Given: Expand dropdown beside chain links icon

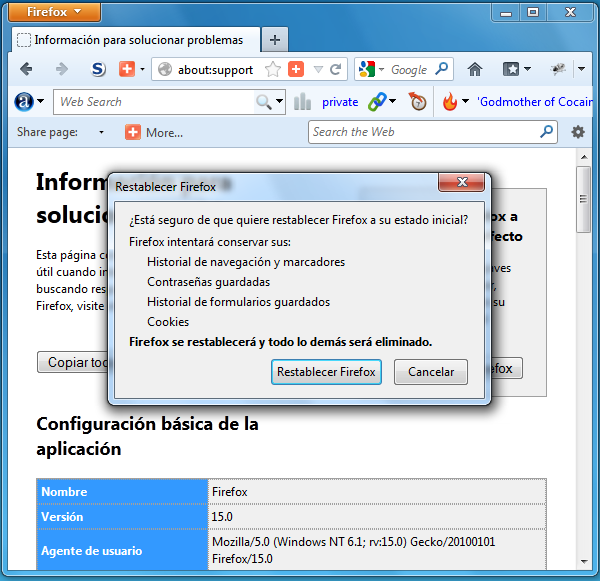Looking at the screenshot, I should (x=392, y=102).
